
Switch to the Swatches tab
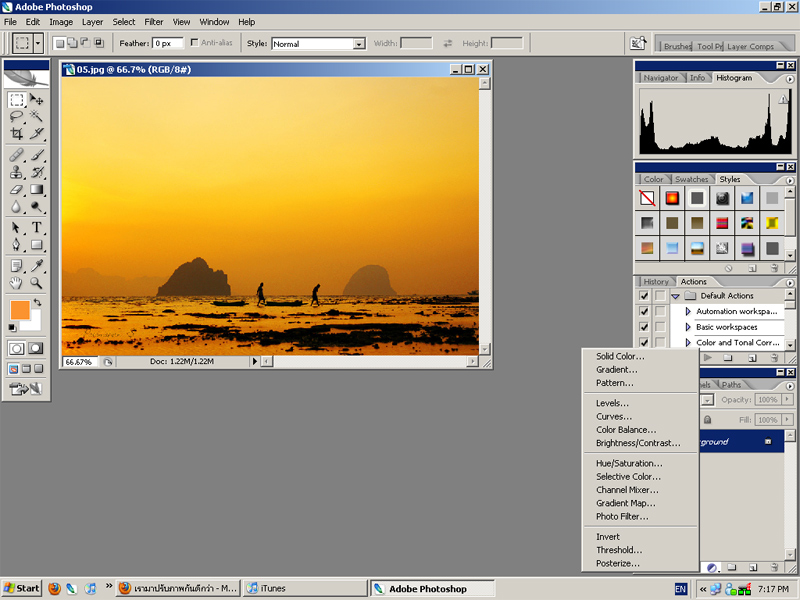[x=691, y=180]
